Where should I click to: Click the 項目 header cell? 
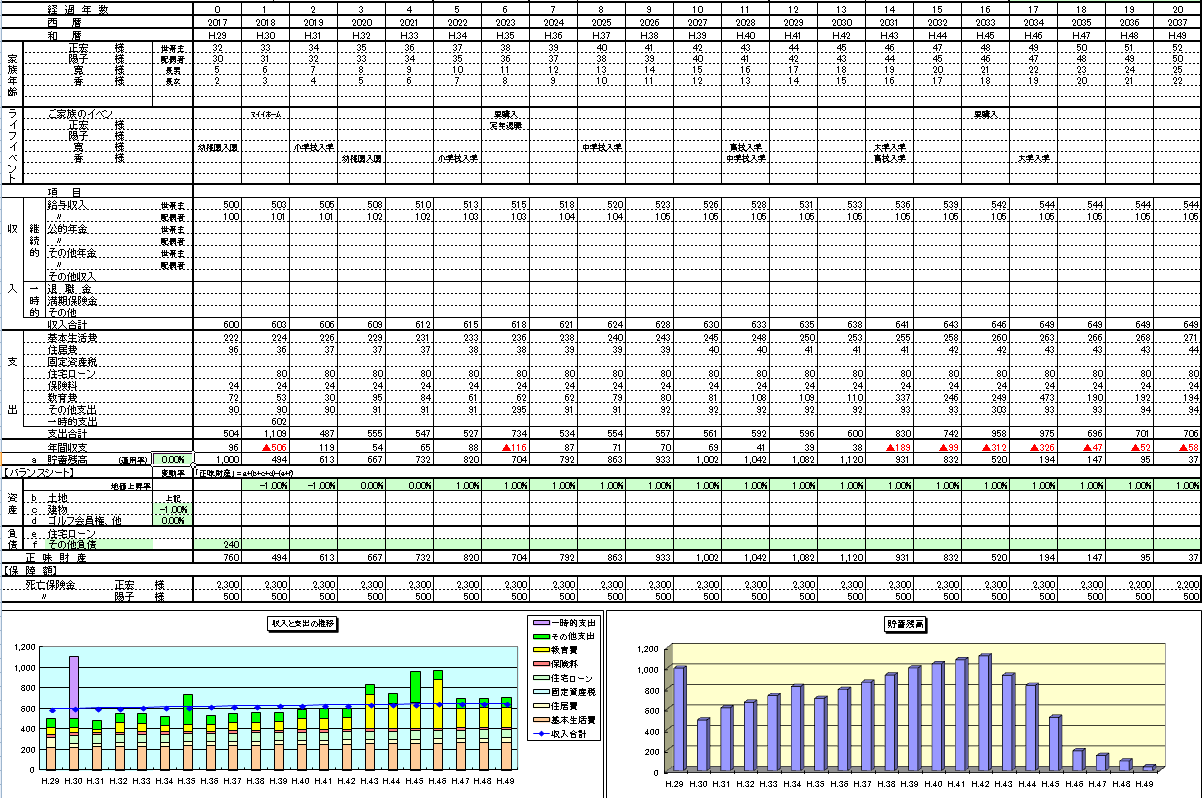click(64, 191)
